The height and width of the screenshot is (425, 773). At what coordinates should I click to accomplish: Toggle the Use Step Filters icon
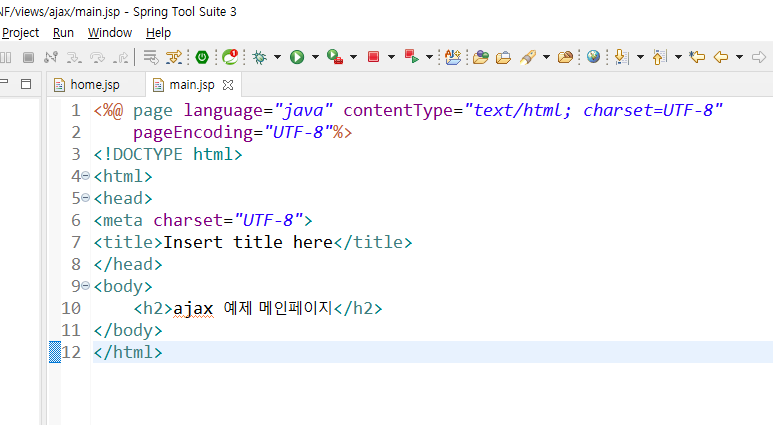point(174,57)
